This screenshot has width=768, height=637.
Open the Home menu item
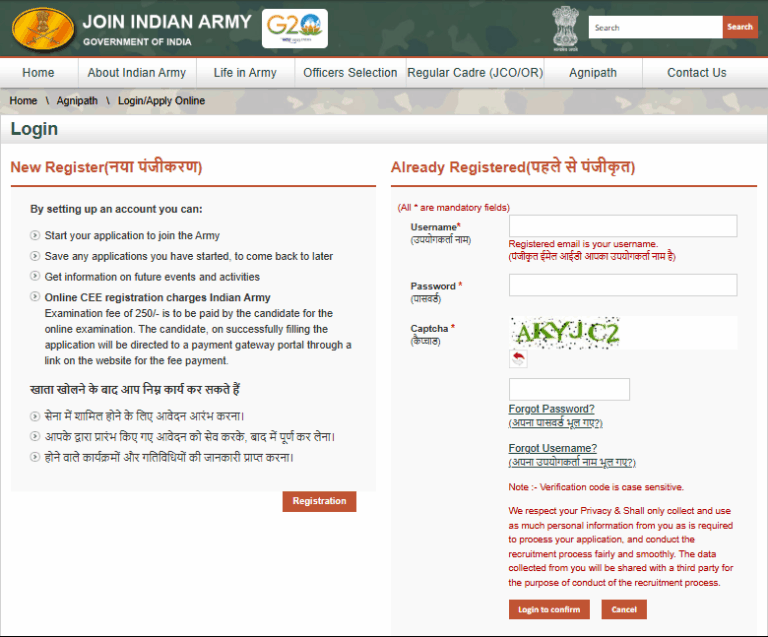point(38,73)
